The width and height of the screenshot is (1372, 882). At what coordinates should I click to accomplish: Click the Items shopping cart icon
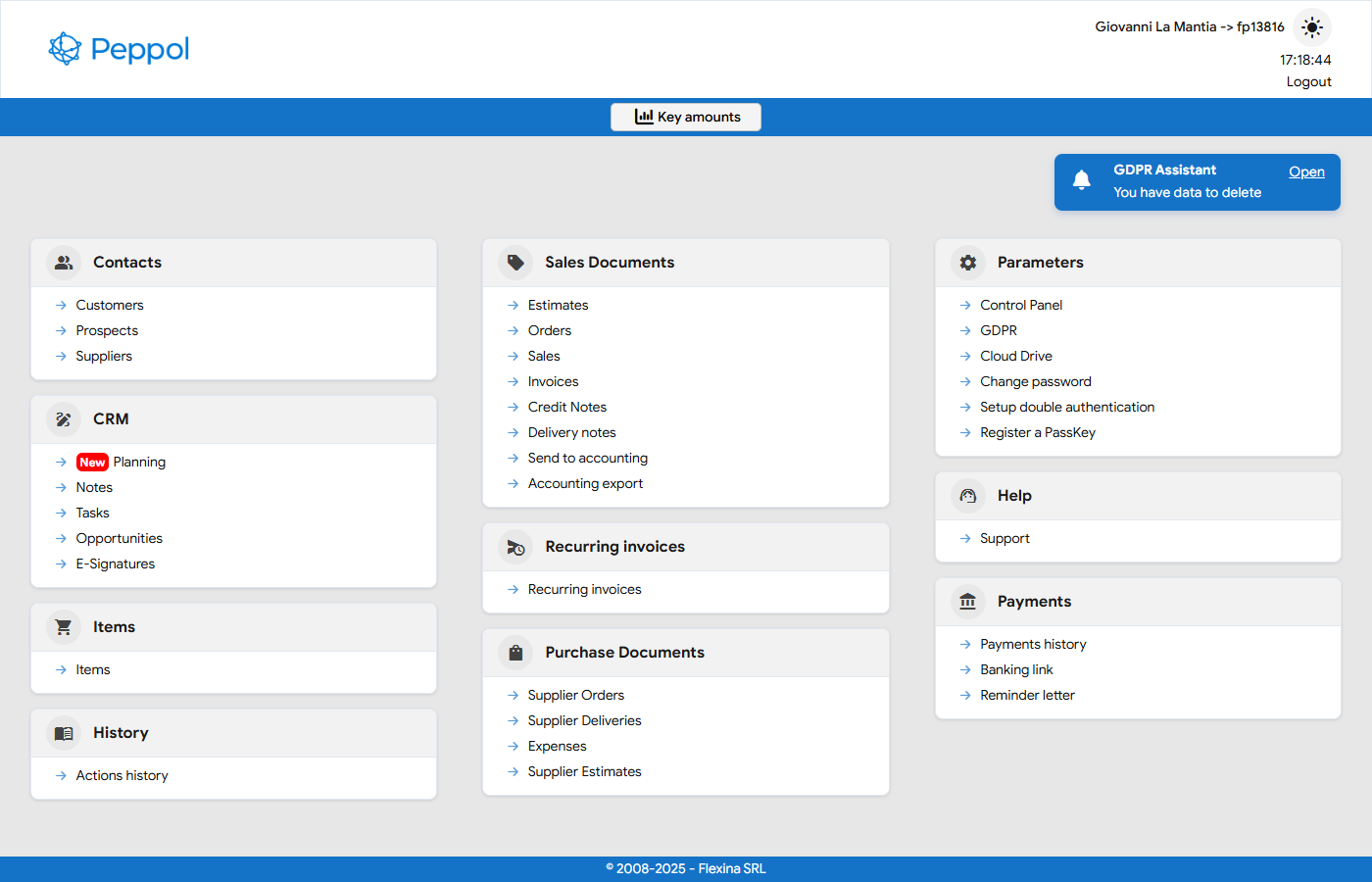coord(64,627)
